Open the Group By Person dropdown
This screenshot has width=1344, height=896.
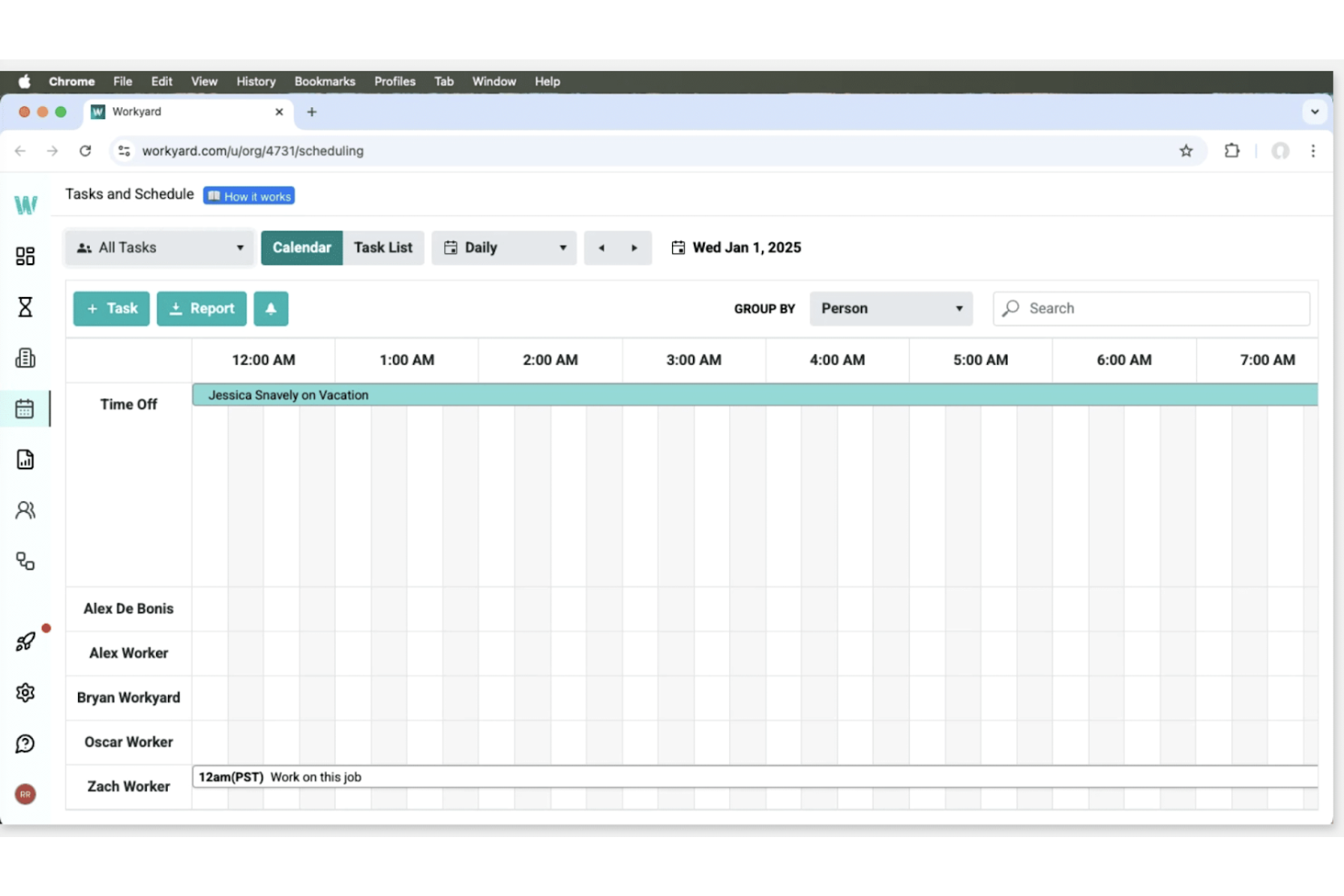891,308
